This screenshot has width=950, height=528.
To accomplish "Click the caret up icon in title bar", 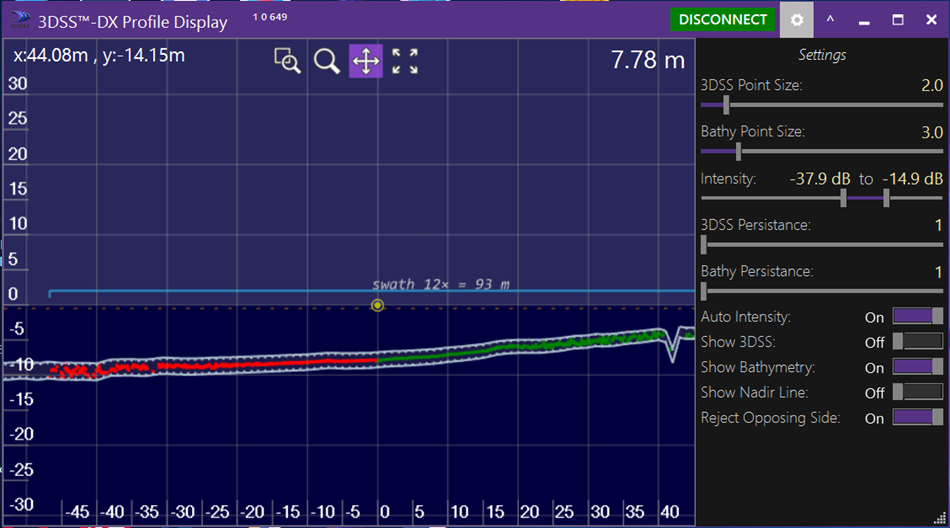I will pos(830,20).
